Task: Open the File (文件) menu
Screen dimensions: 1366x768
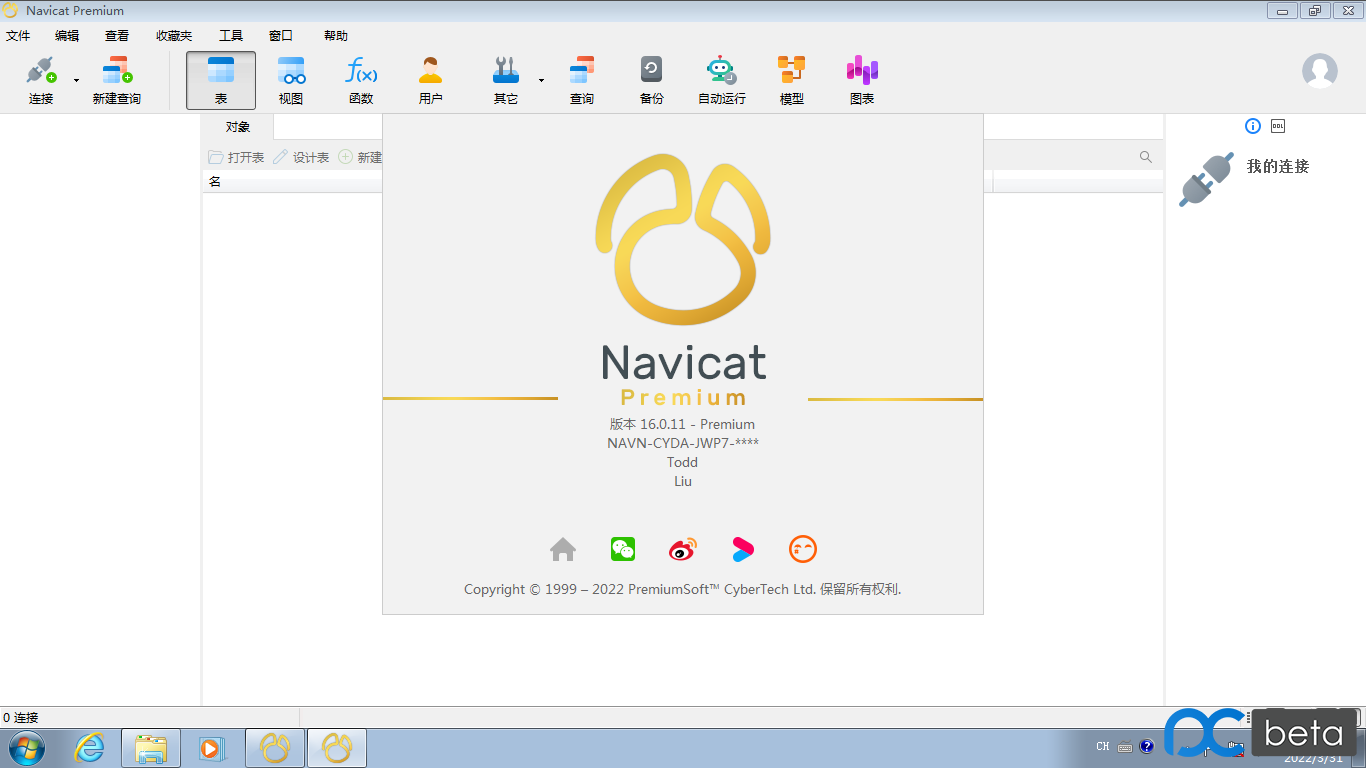Action: pyautogui.click(x=18, y=35)
